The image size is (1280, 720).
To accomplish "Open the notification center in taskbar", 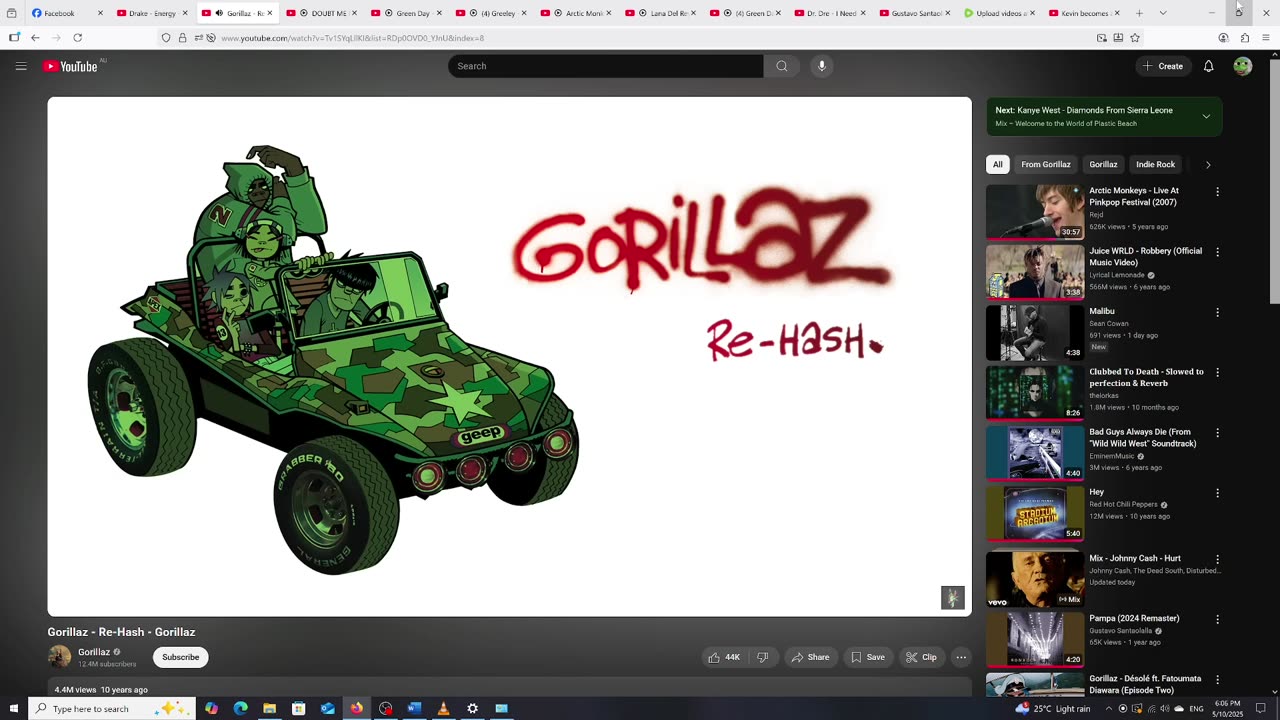I will (1260, 708).
